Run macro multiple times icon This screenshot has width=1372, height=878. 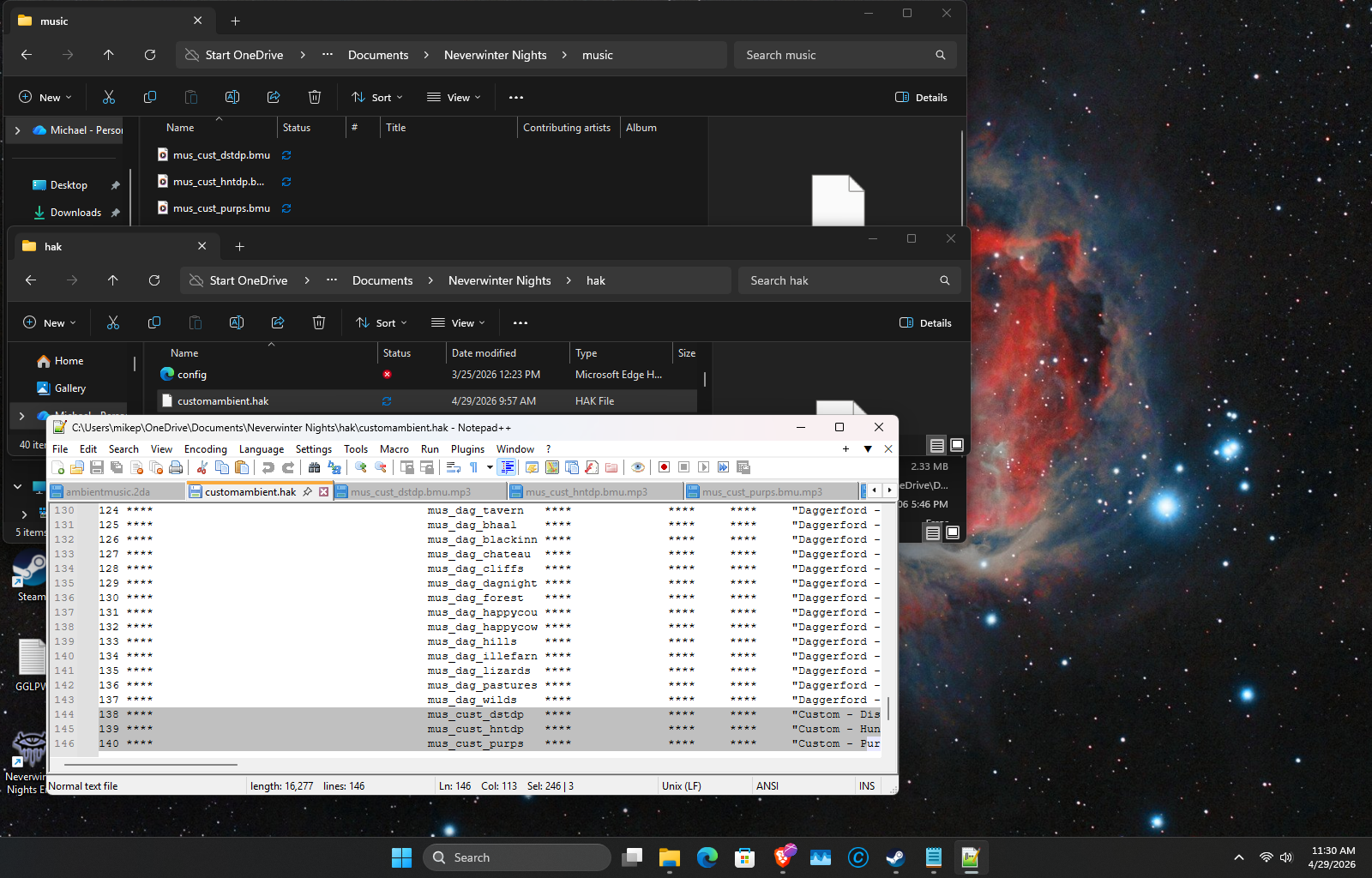723,467
